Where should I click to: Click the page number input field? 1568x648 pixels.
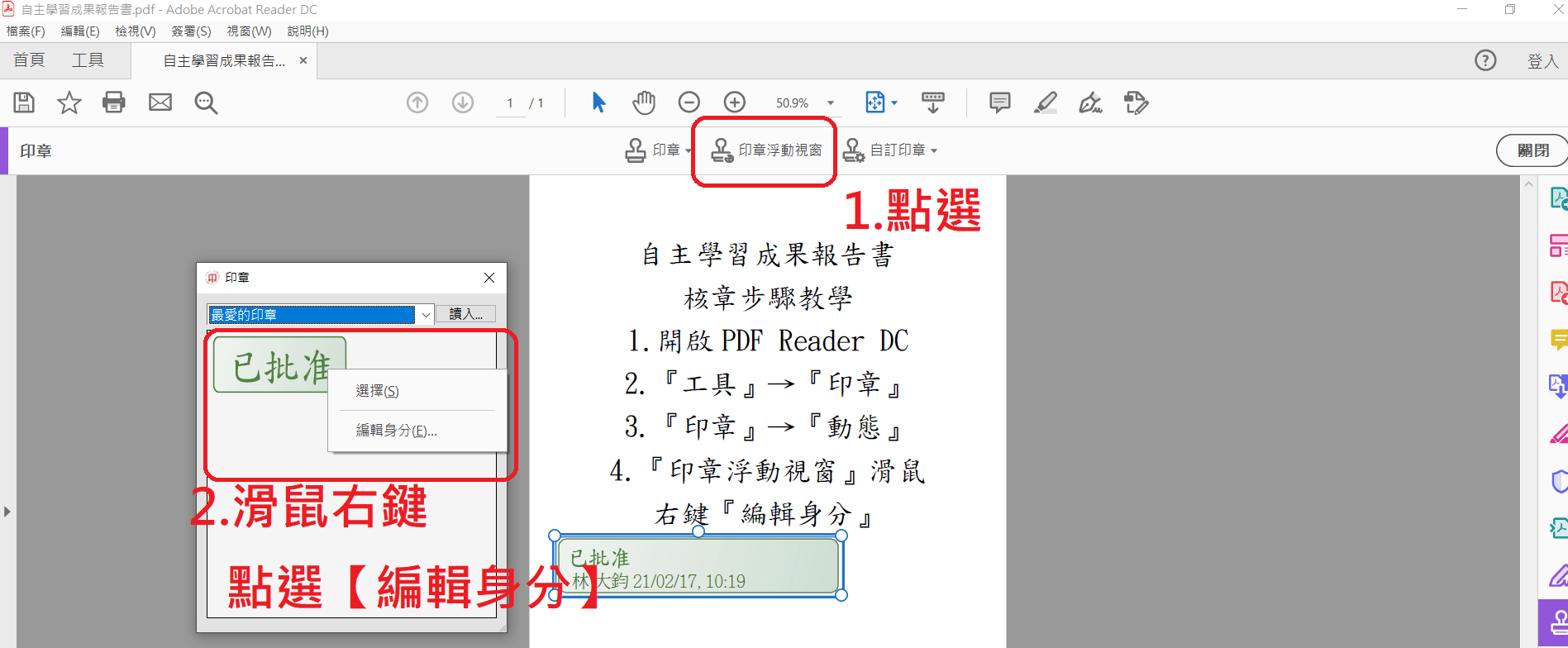(x=510, y=103)
